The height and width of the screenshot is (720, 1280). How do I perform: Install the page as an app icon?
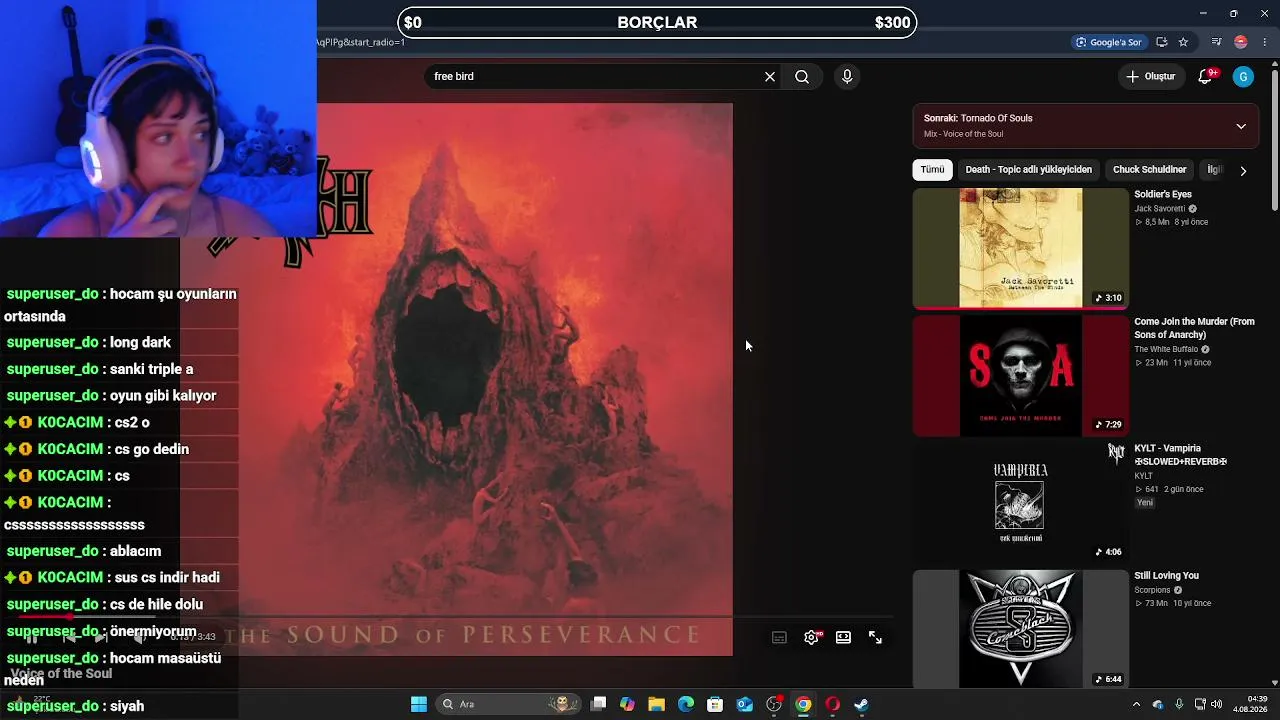(1162, 42)
